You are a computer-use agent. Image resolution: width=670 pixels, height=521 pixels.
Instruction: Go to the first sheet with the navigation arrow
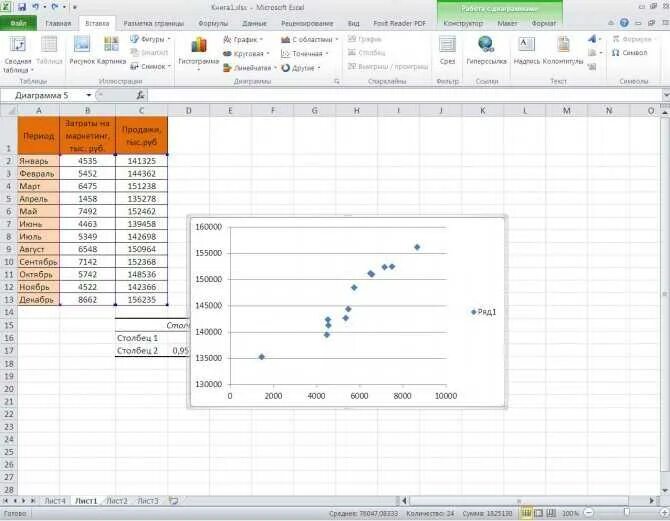coord(6,500)
